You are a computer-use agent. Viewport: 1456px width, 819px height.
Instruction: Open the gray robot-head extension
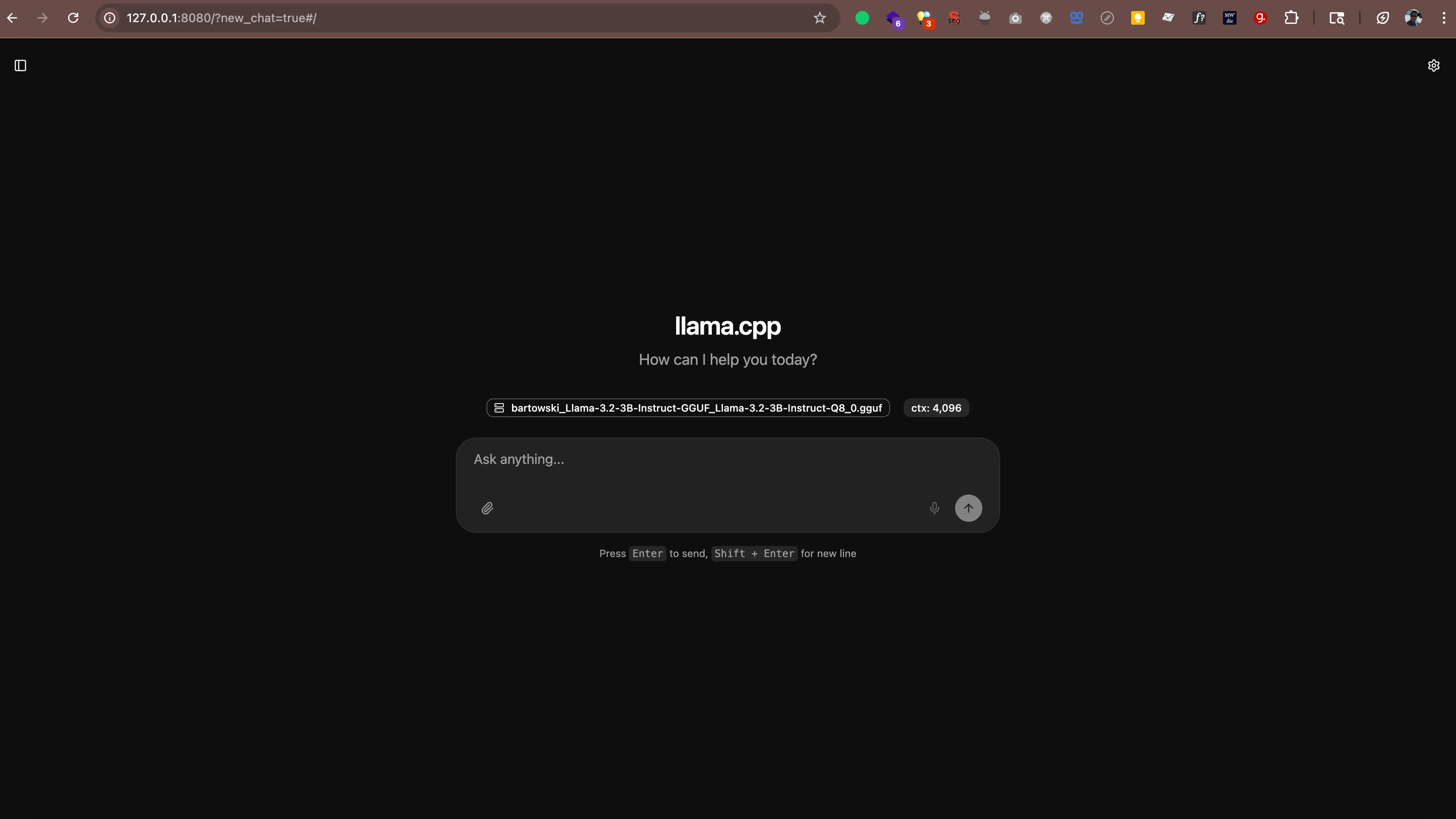click(x=984, y=18)
